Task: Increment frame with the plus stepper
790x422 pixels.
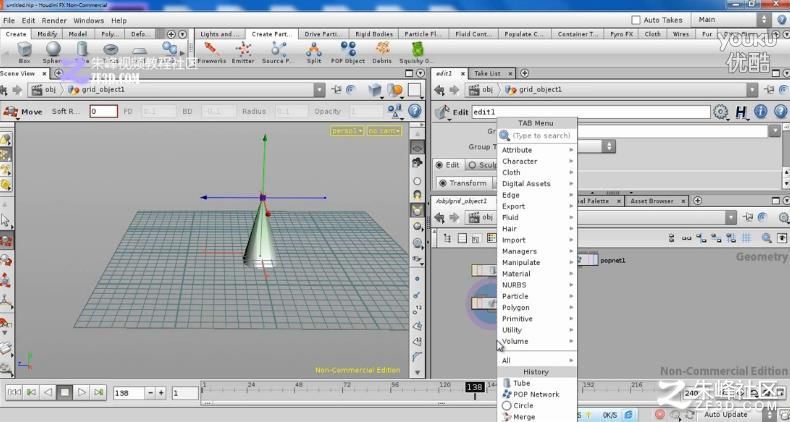Action: coord(161,393)
